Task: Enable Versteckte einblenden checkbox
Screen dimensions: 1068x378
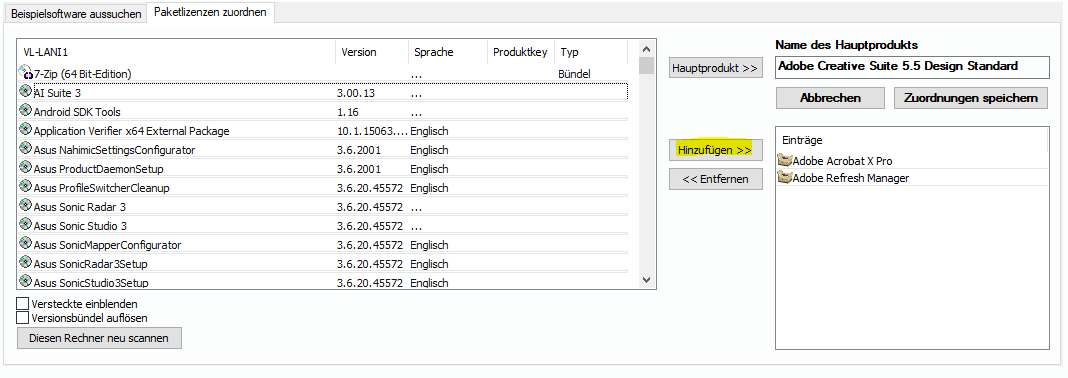Action: [x=22, y=304]
